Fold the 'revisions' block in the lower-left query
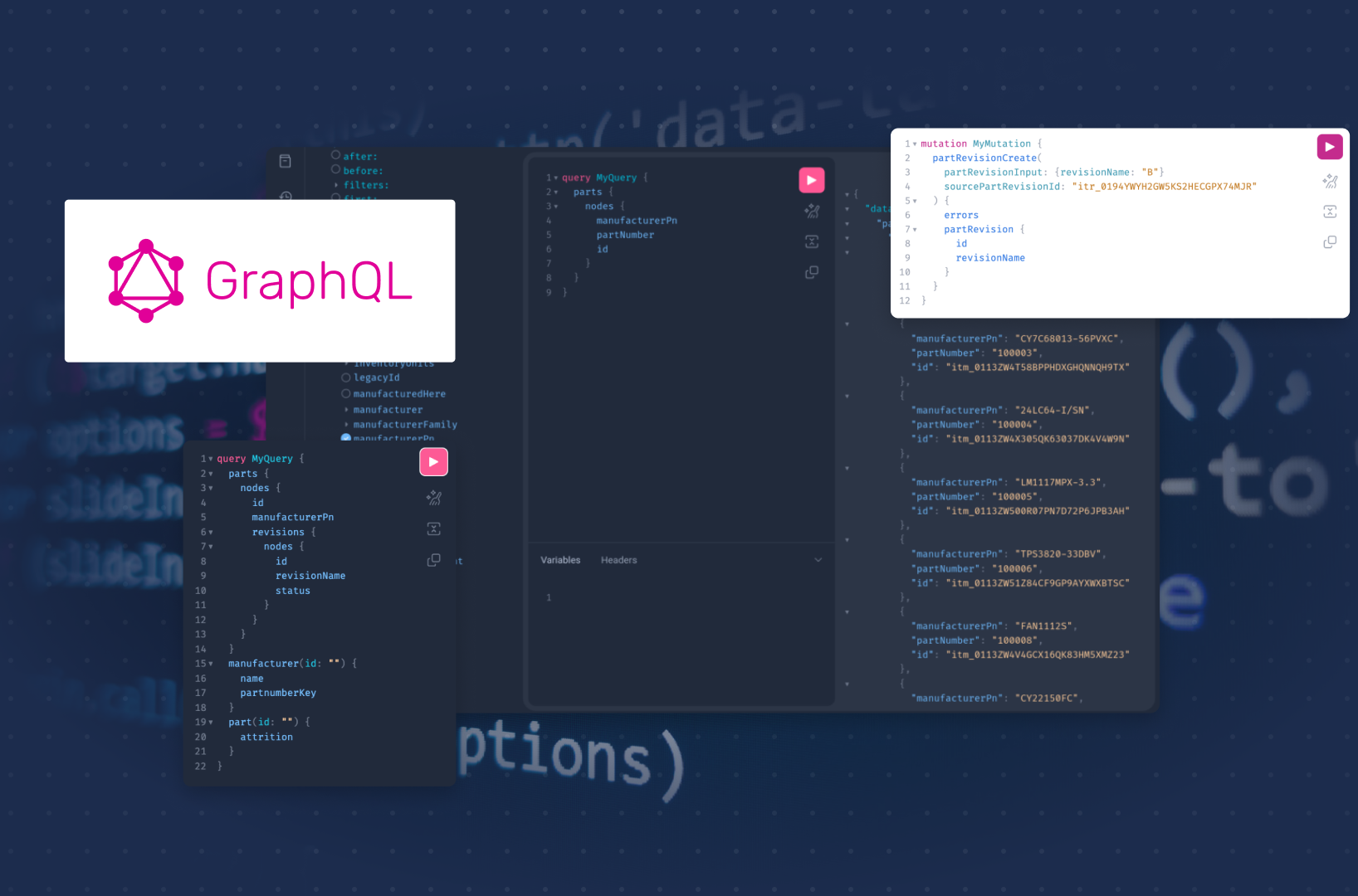This screenshot has height=896, width=1358. (211, 533)
